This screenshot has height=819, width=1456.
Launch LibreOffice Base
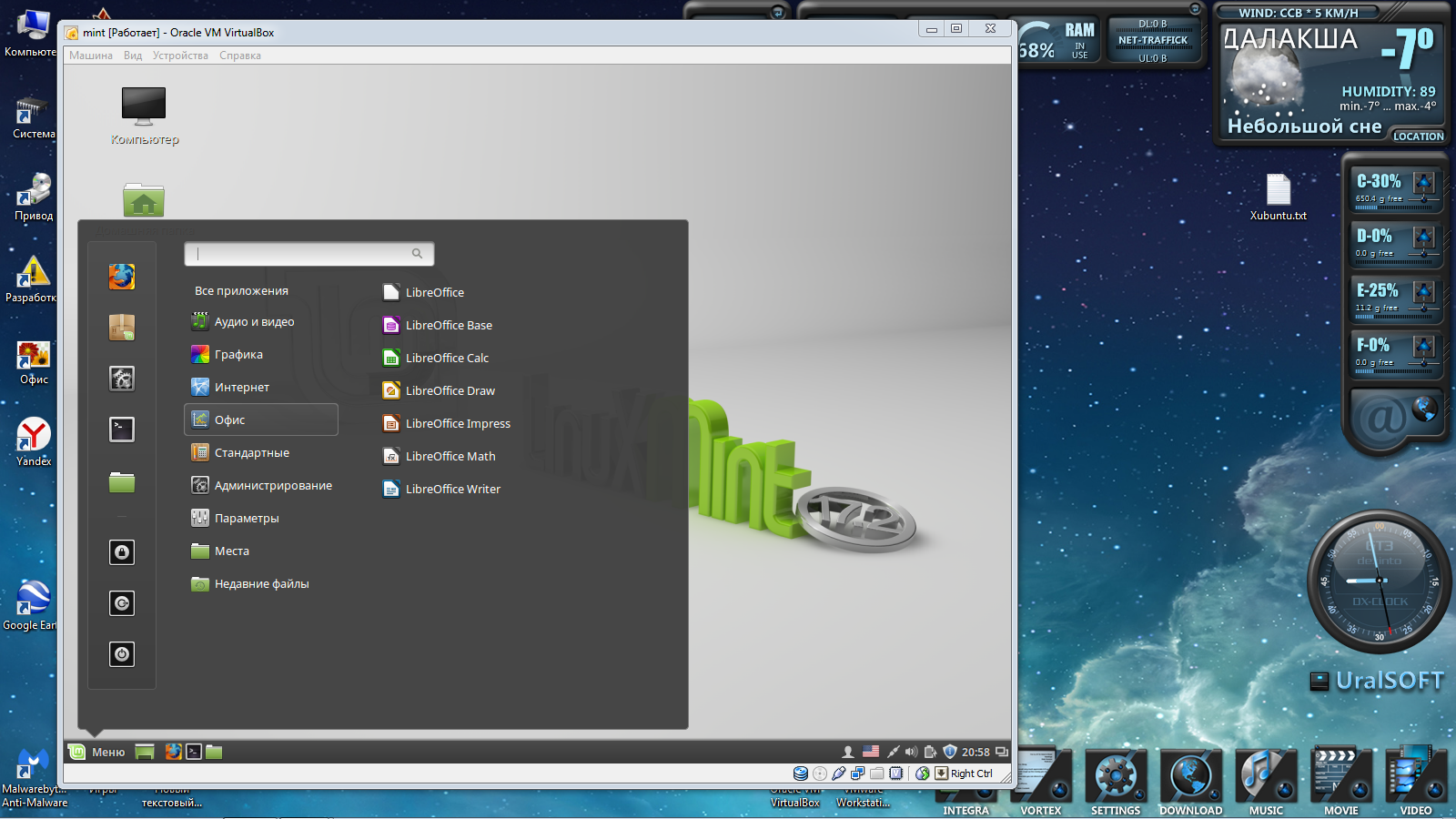point(438,325)
